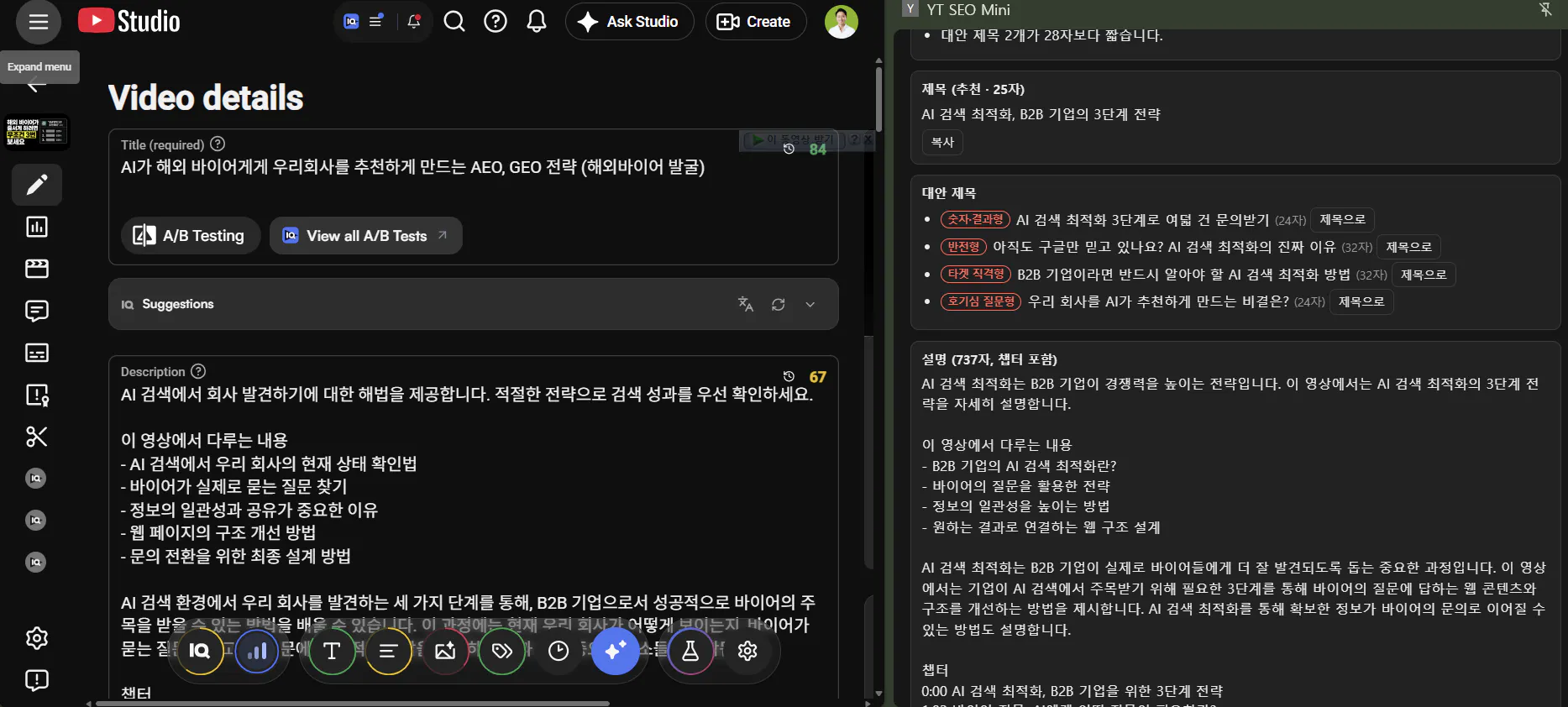Open the YouTube Studio hamburger menu

click(39, 22)
